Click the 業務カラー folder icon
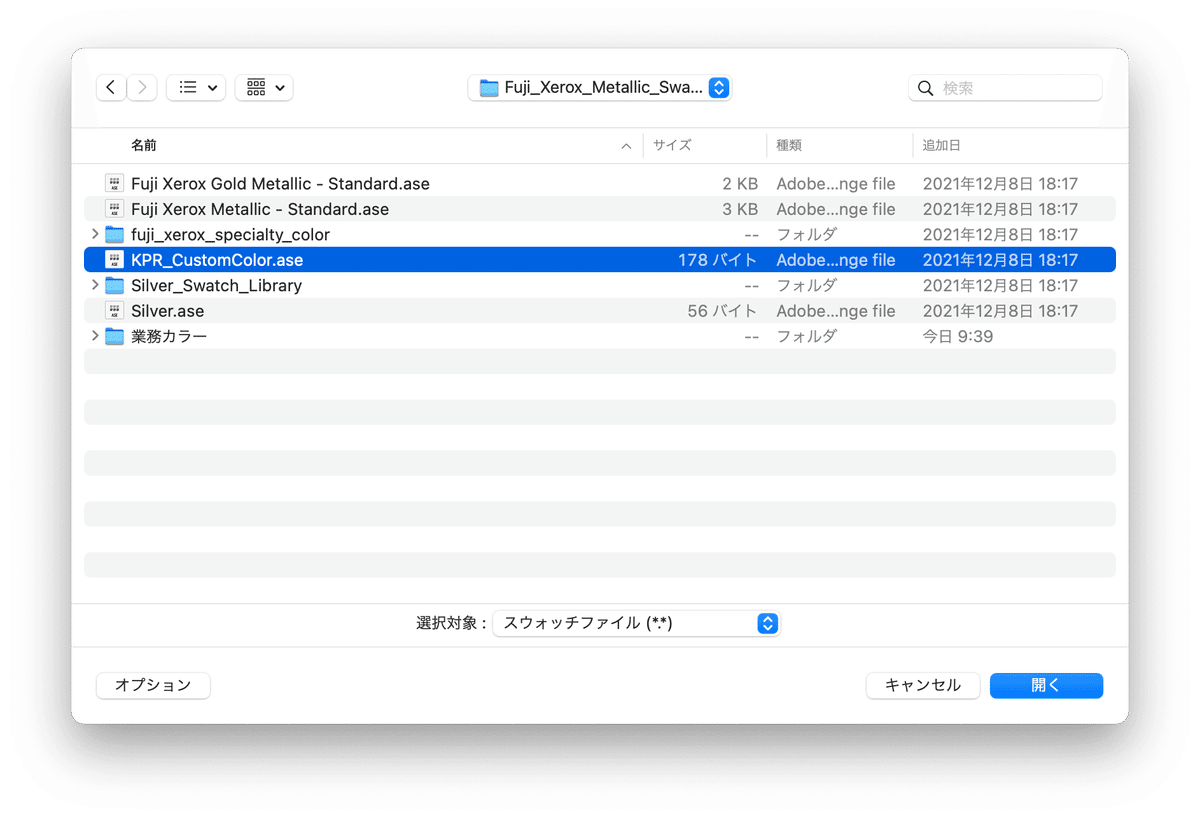Viewport: 1200px width, 818px height. 114,337
